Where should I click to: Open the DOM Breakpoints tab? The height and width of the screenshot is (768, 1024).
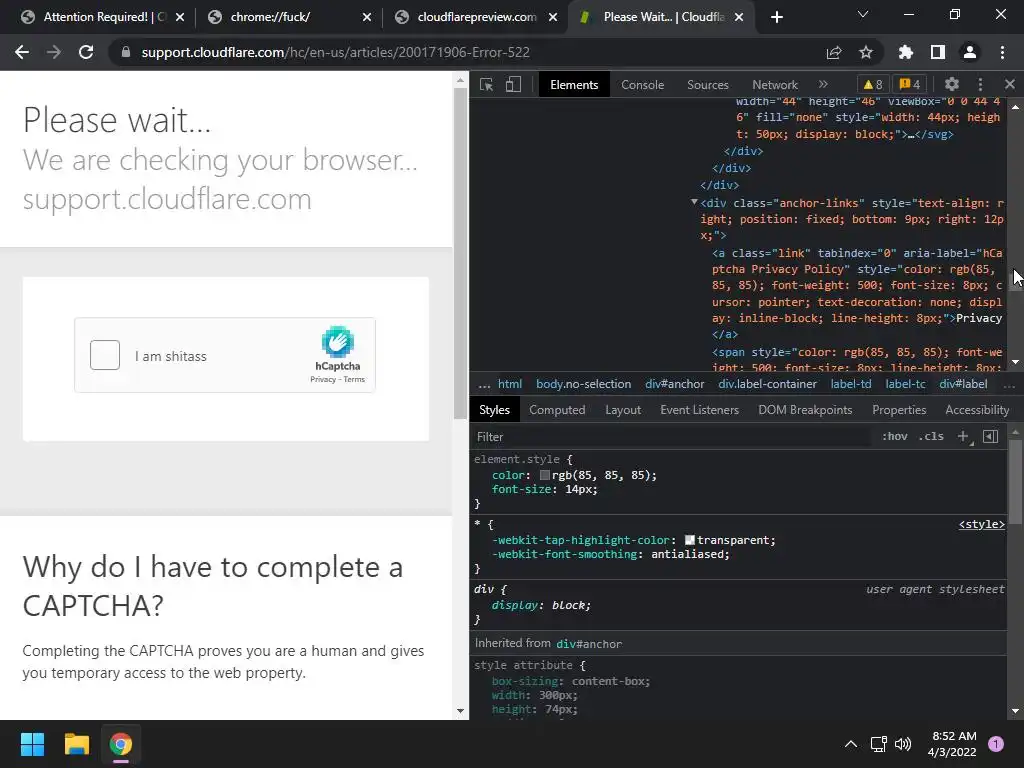tap(805, 410)
